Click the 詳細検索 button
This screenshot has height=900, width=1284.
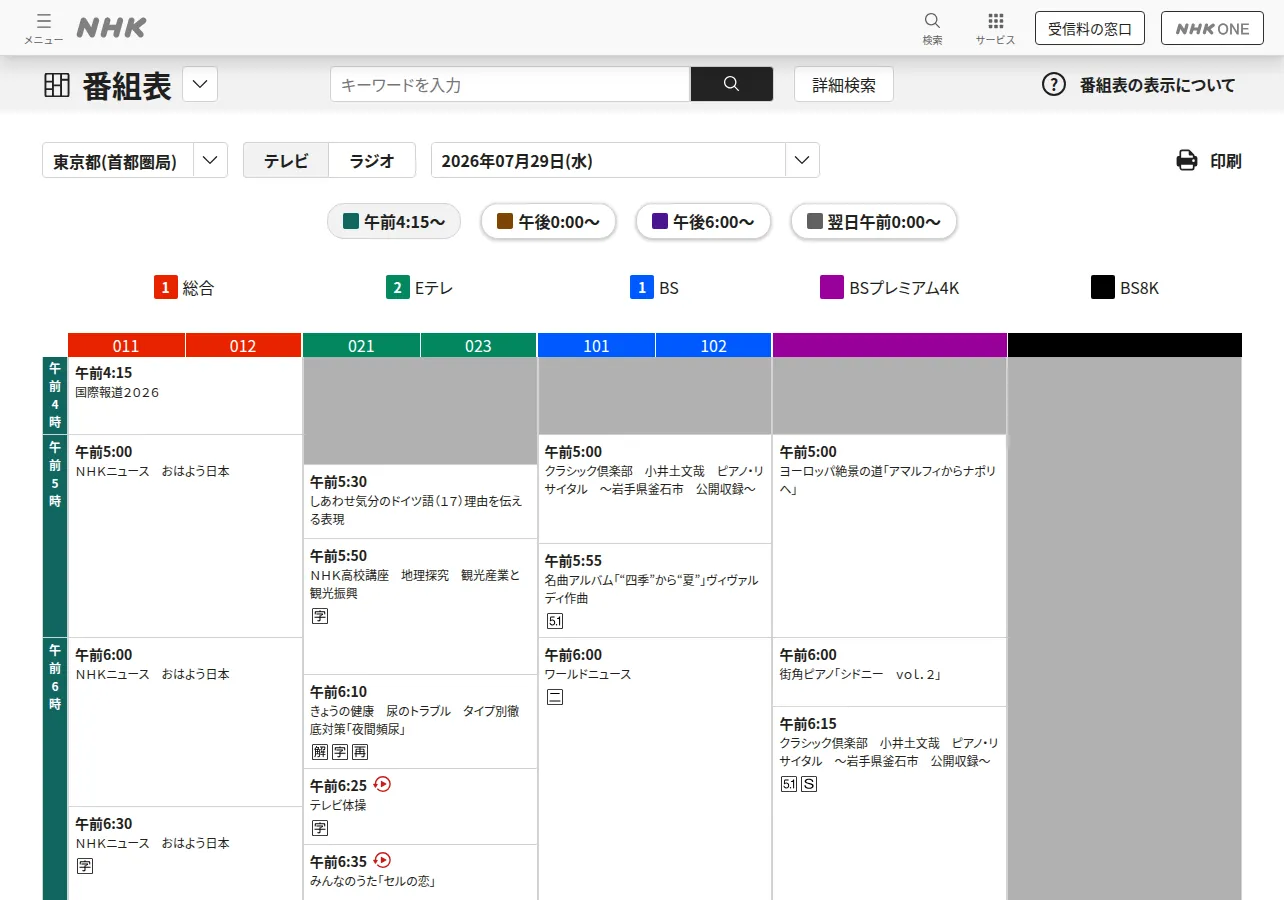coord(844,85)
